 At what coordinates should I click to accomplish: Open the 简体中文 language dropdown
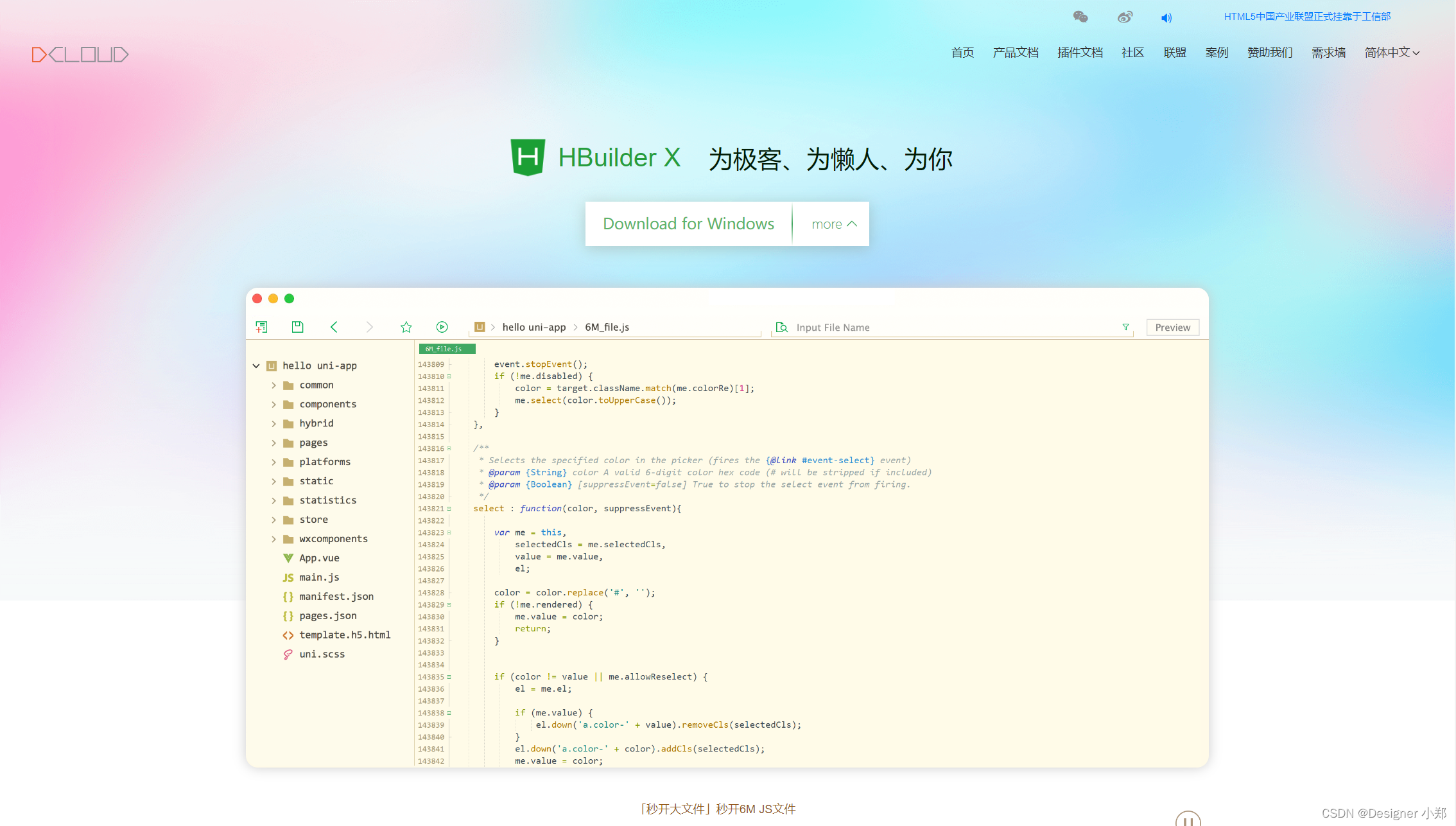click(x=1392, y=53)
